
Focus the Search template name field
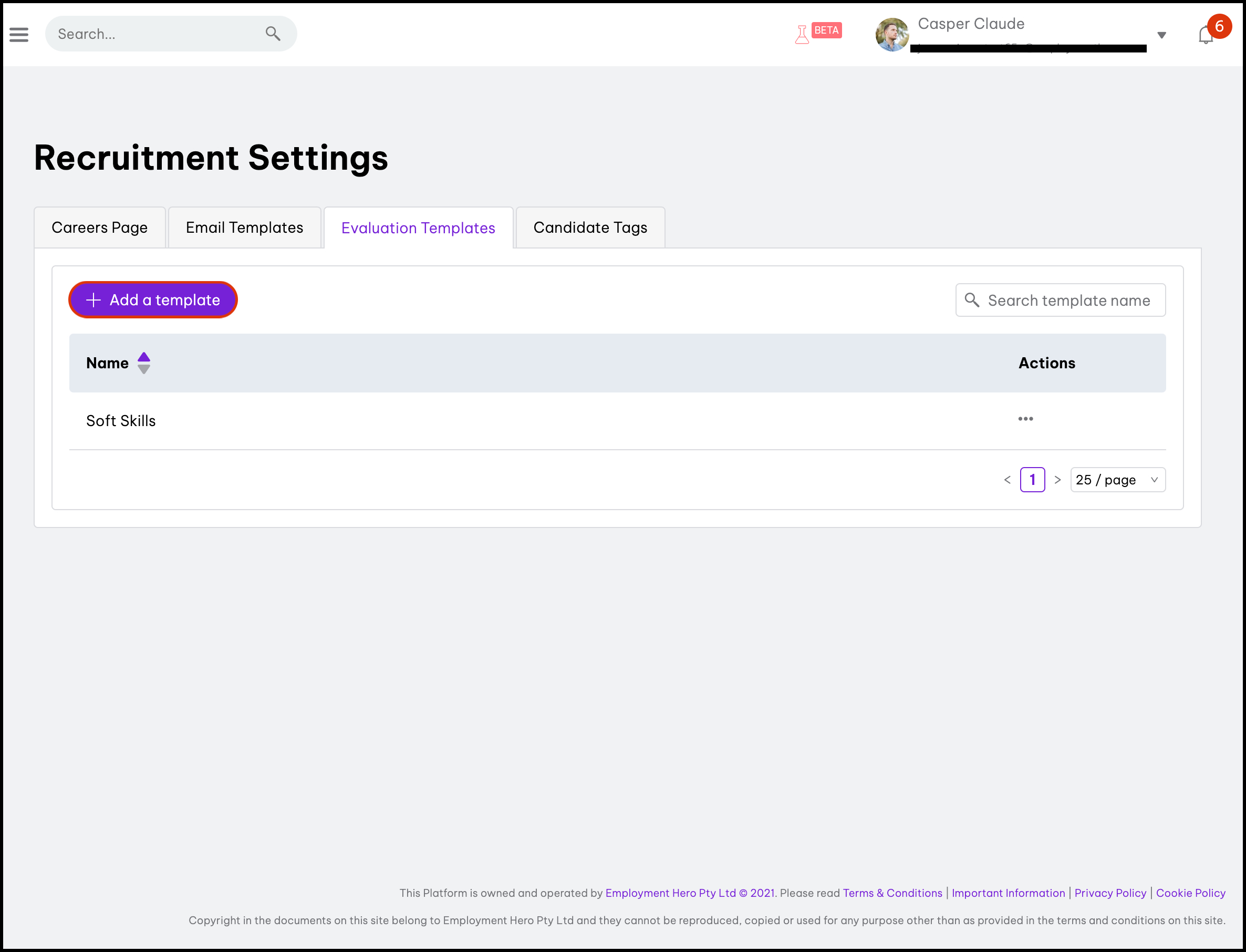pyautogui.click(x=1068, y=301)
